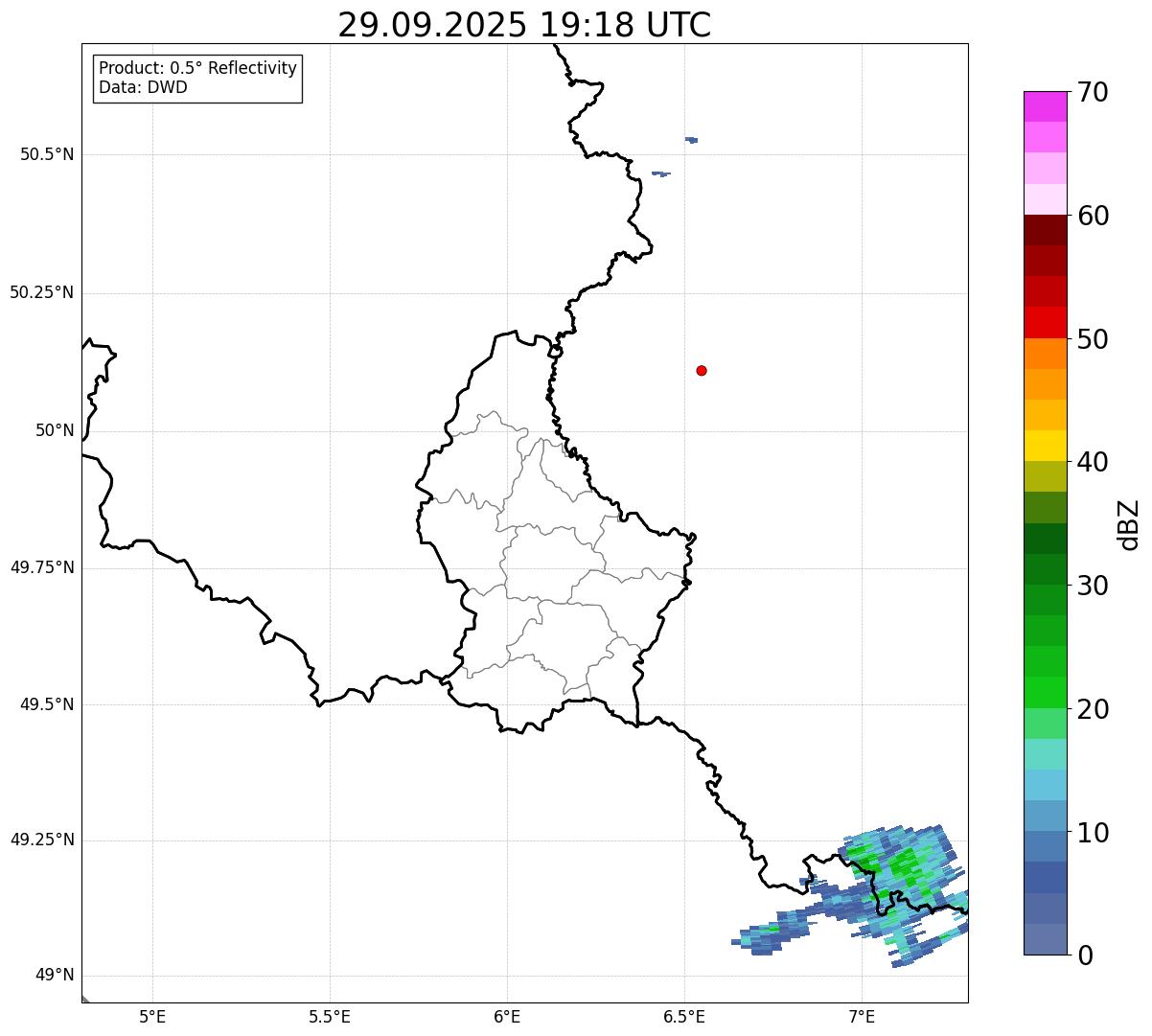Click the colorbar tick label 0
The height and width of the screenshot is (1036, 1152).
pyautogui.click(x=1085, y=955)
